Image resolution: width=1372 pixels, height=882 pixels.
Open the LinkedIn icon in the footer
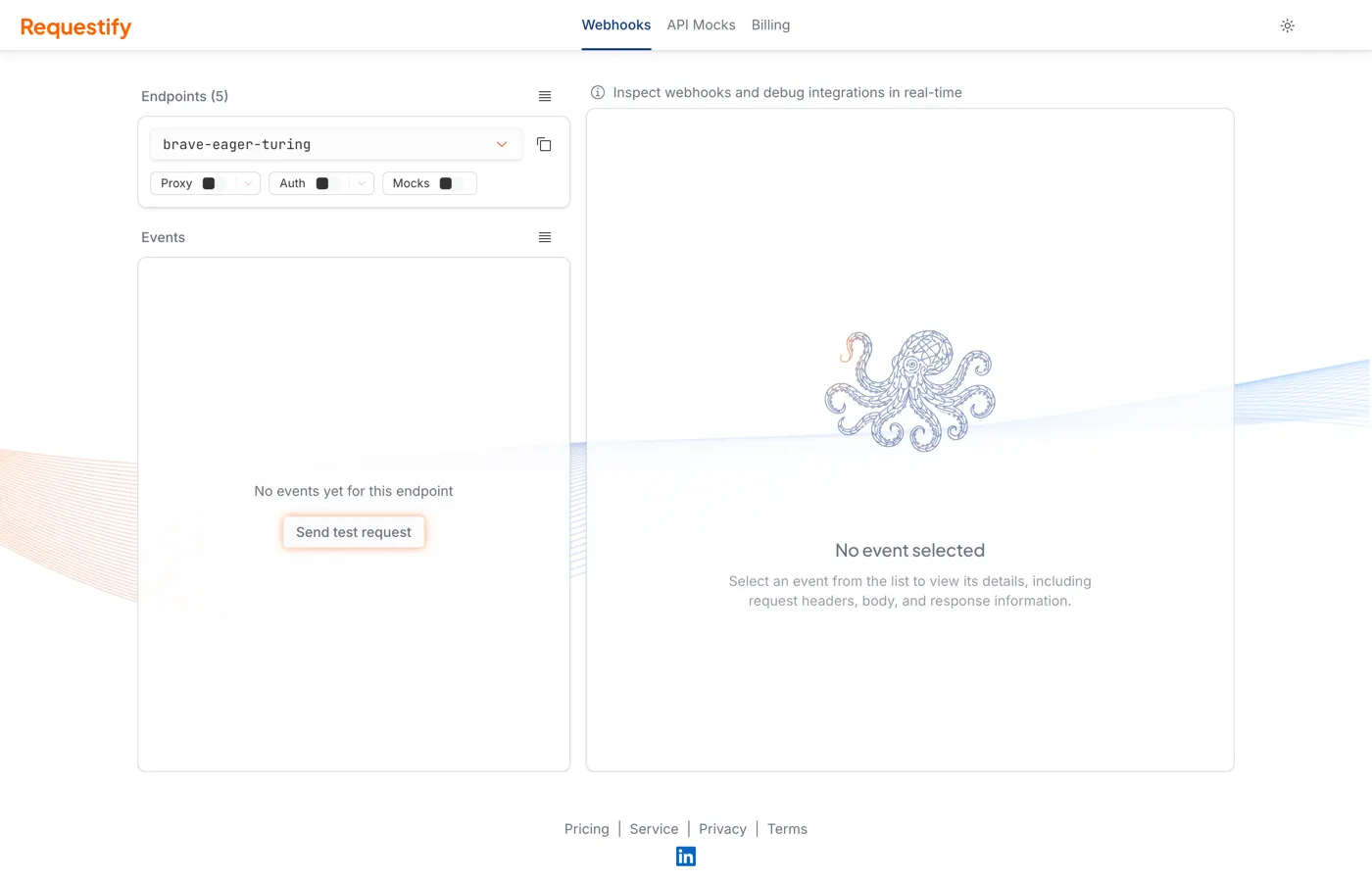[x=686, y=857]
